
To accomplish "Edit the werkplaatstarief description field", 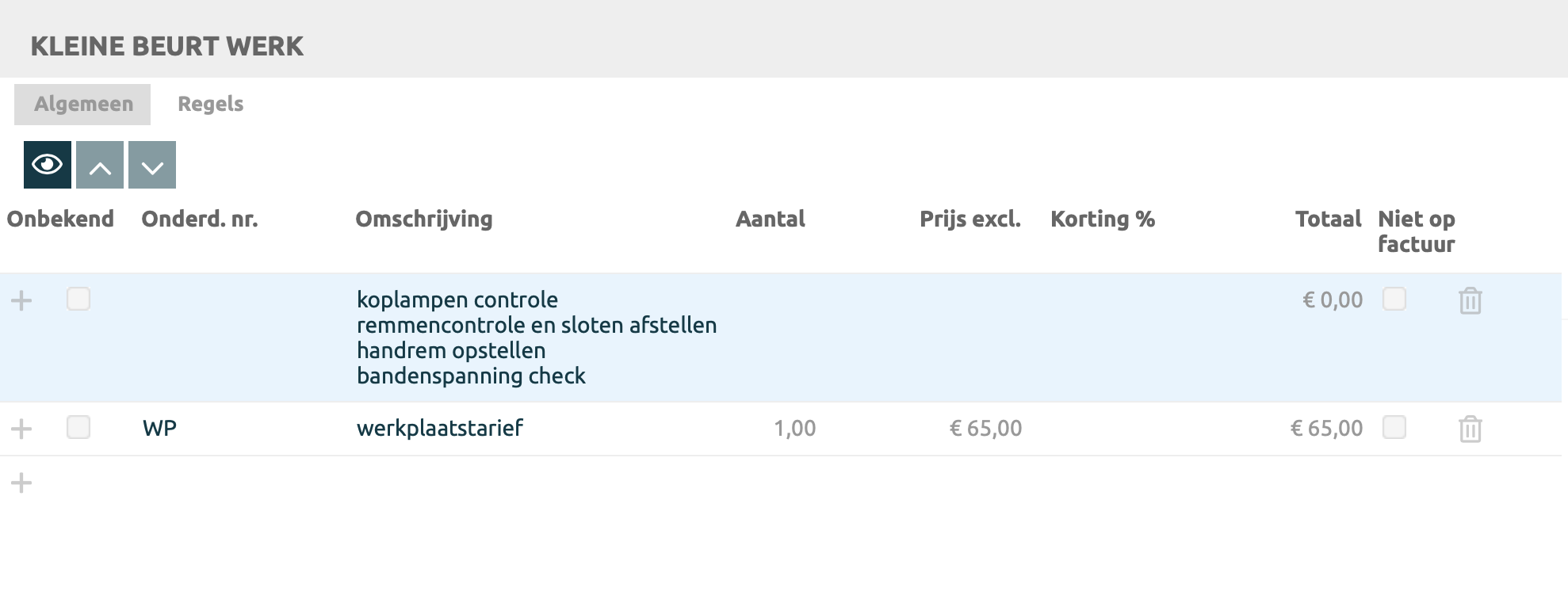I will 440,429.
